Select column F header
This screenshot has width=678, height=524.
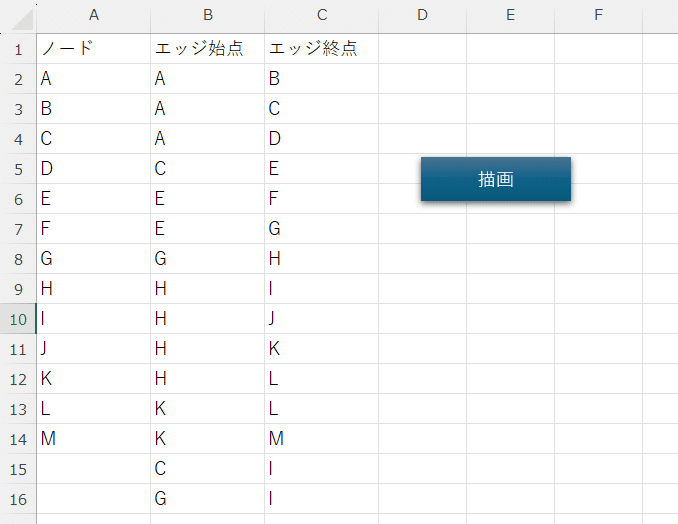point(598,16)
